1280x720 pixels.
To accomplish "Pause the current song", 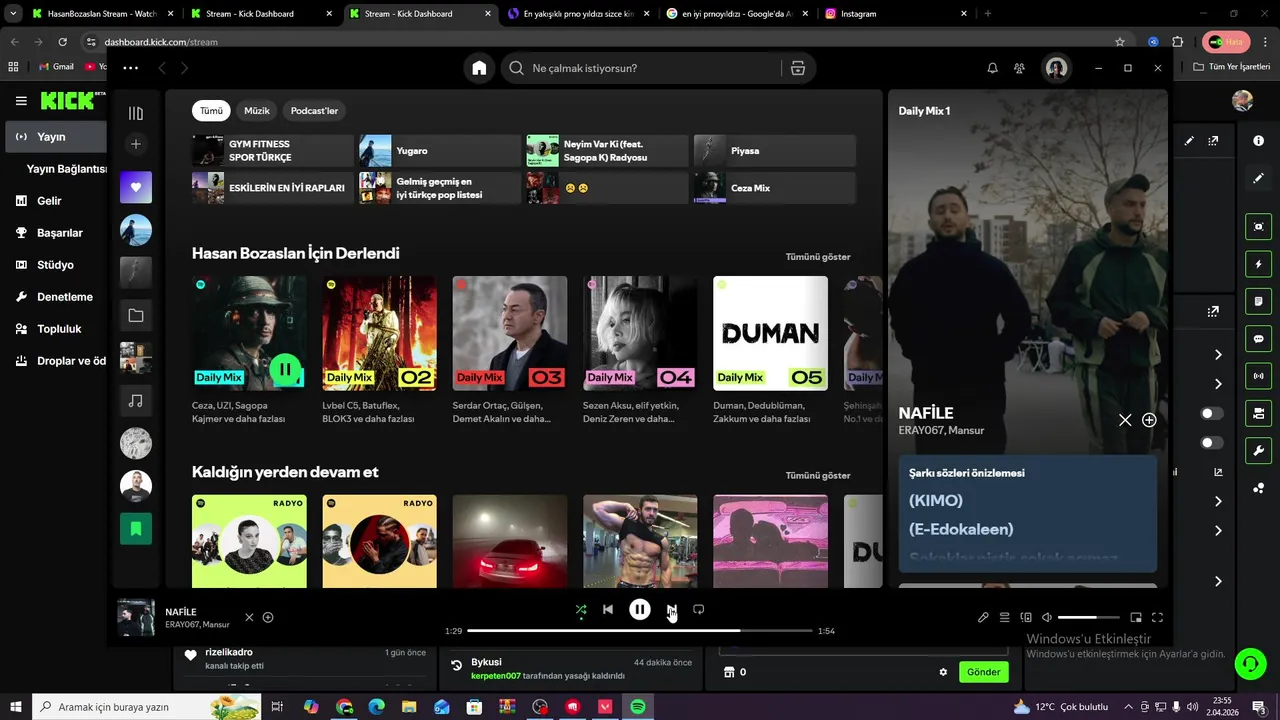I will [640, 609].
